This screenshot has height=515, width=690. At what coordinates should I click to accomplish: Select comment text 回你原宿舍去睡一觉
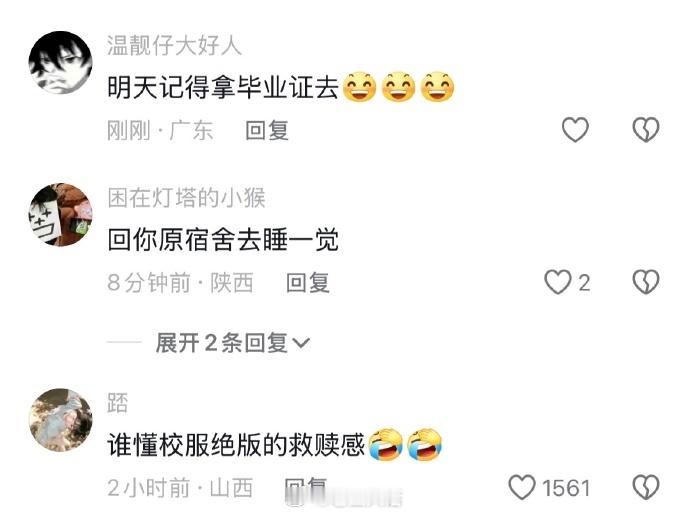tap(223, 240)
